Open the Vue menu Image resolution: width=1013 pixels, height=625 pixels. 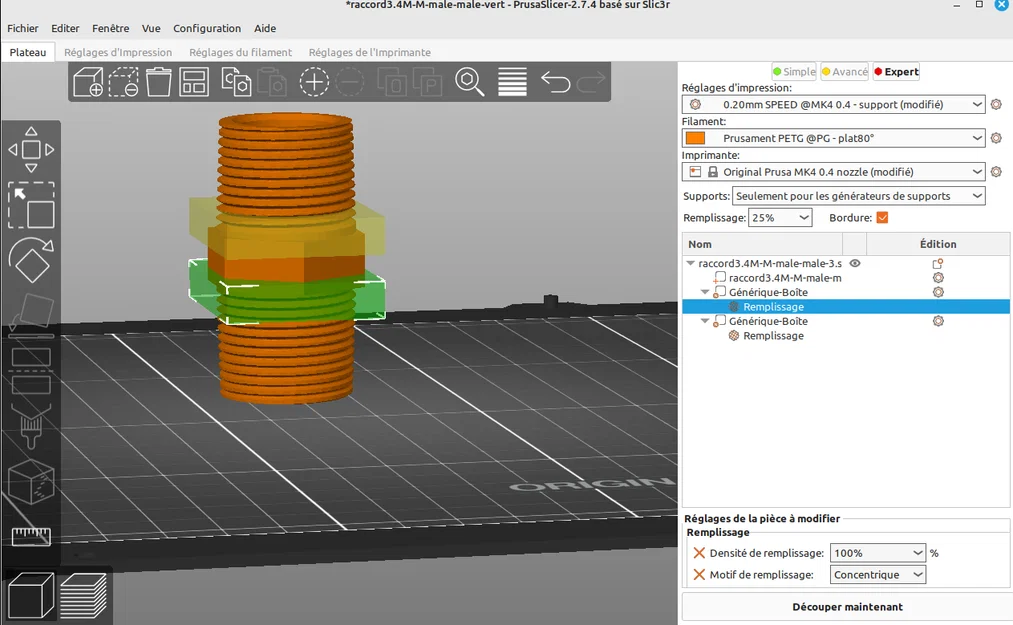(x=151, y=28)
